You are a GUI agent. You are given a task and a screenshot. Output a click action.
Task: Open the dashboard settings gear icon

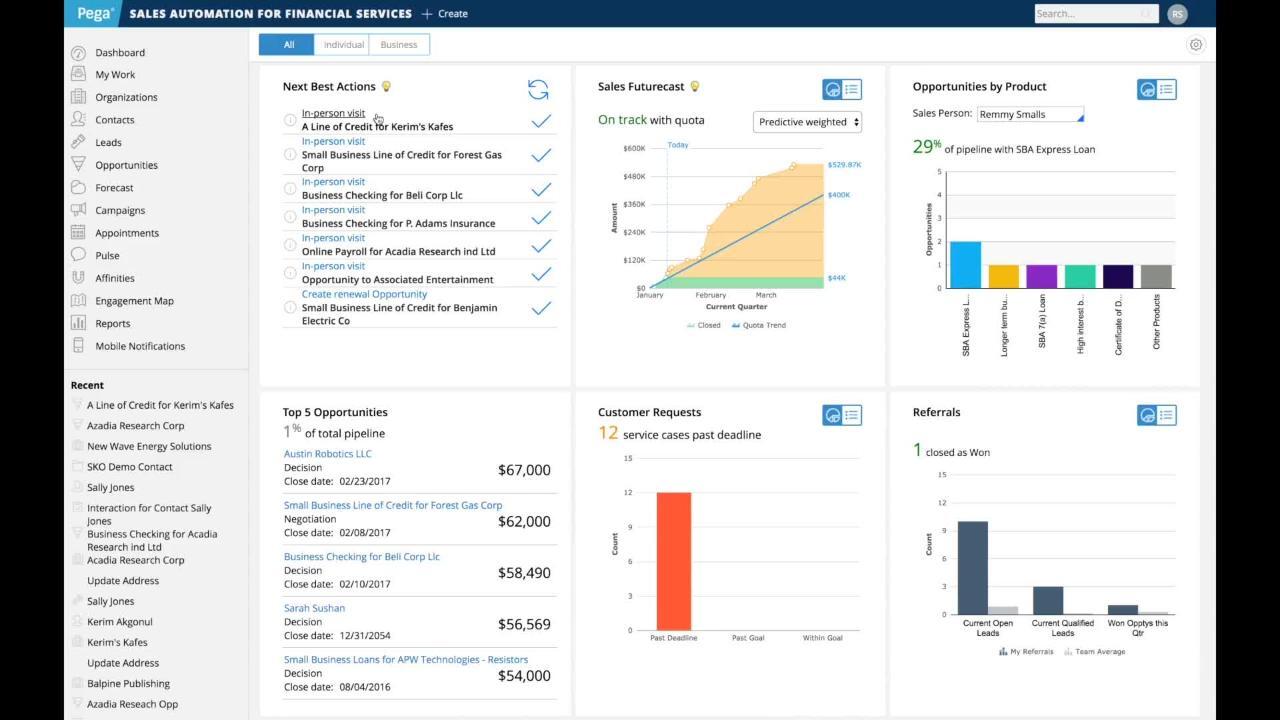tap(1195, 44)
